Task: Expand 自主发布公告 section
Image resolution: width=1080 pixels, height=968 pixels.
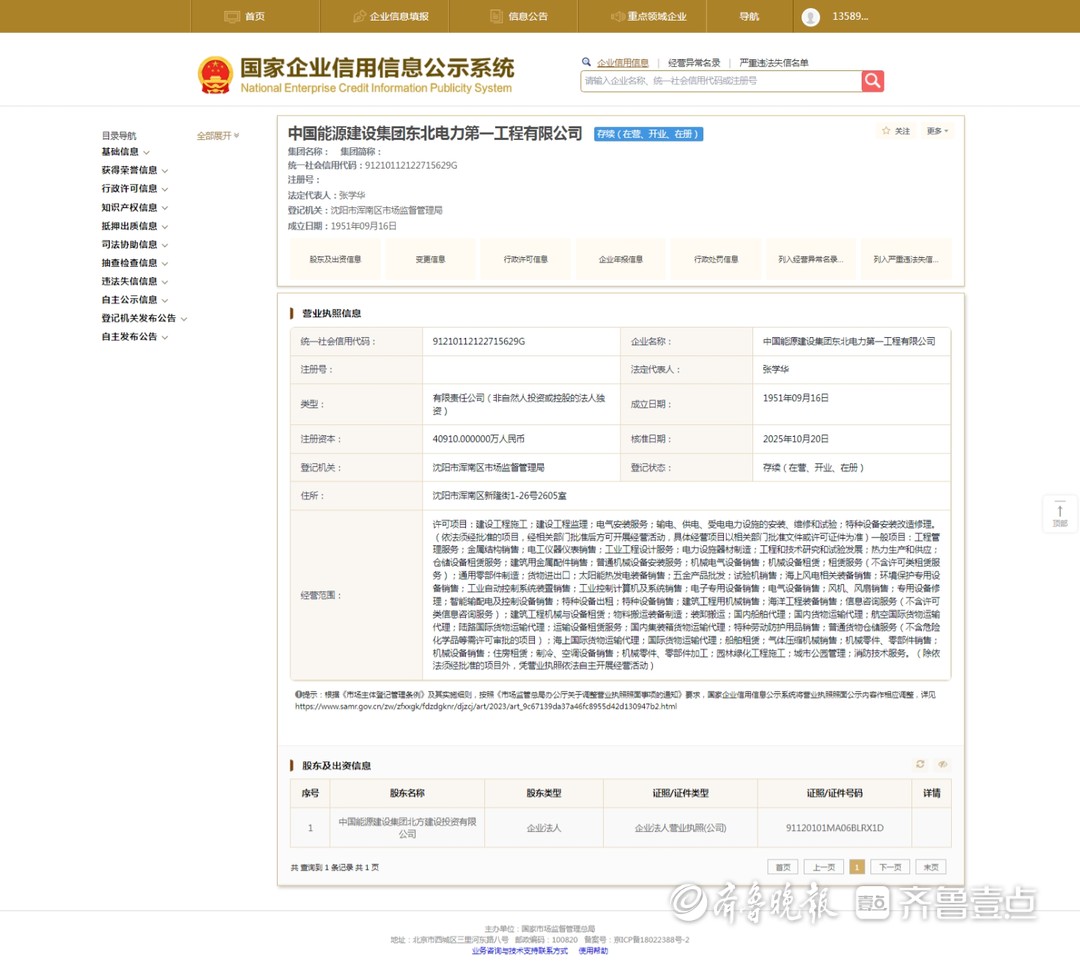Action: (x=134, y=337)
